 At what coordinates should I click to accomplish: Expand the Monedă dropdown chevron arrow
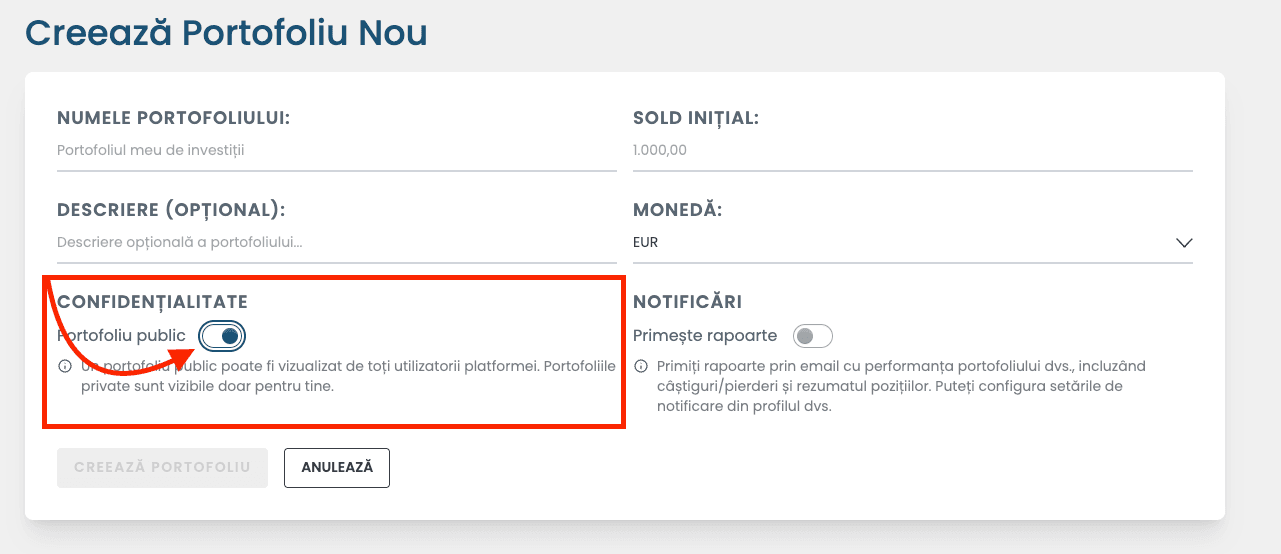(x=1184, y=243)
